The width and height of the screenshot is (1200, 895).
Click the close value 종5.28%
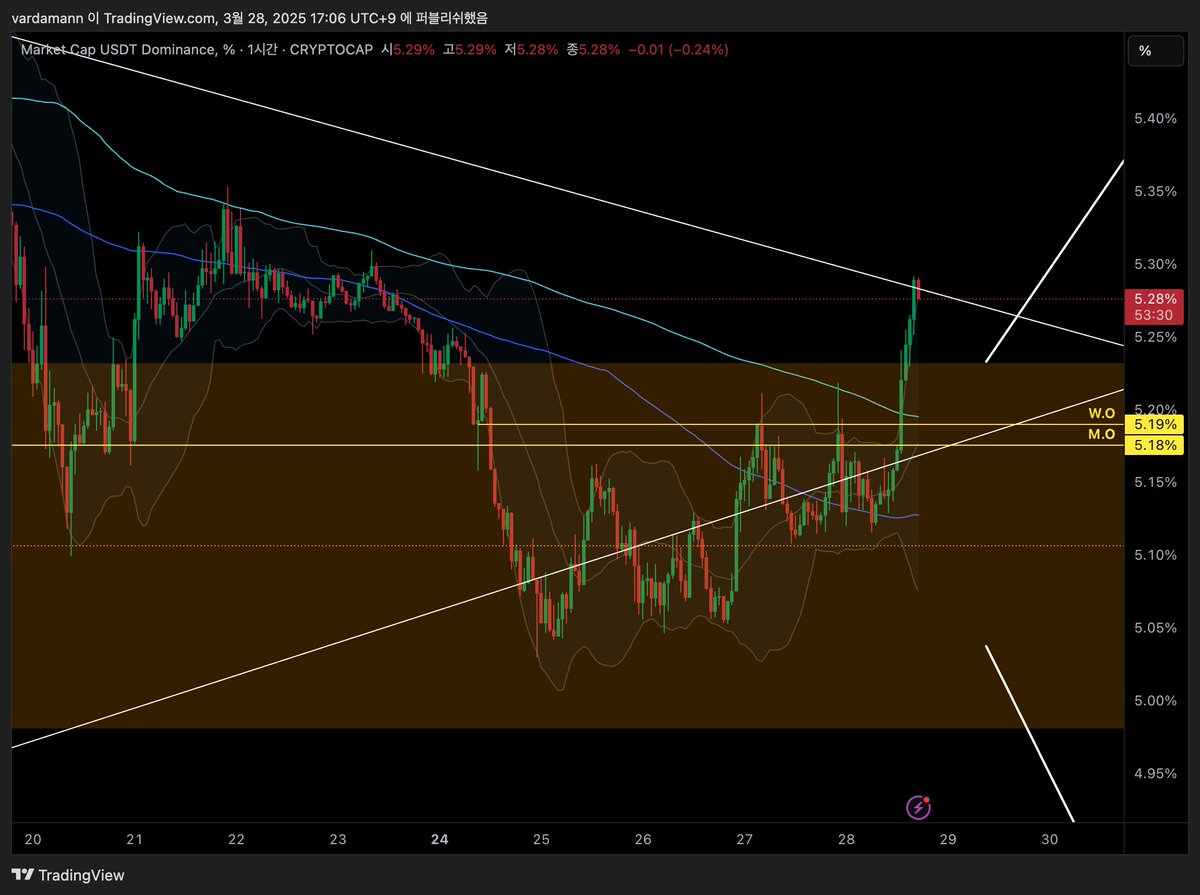point(592,49)
